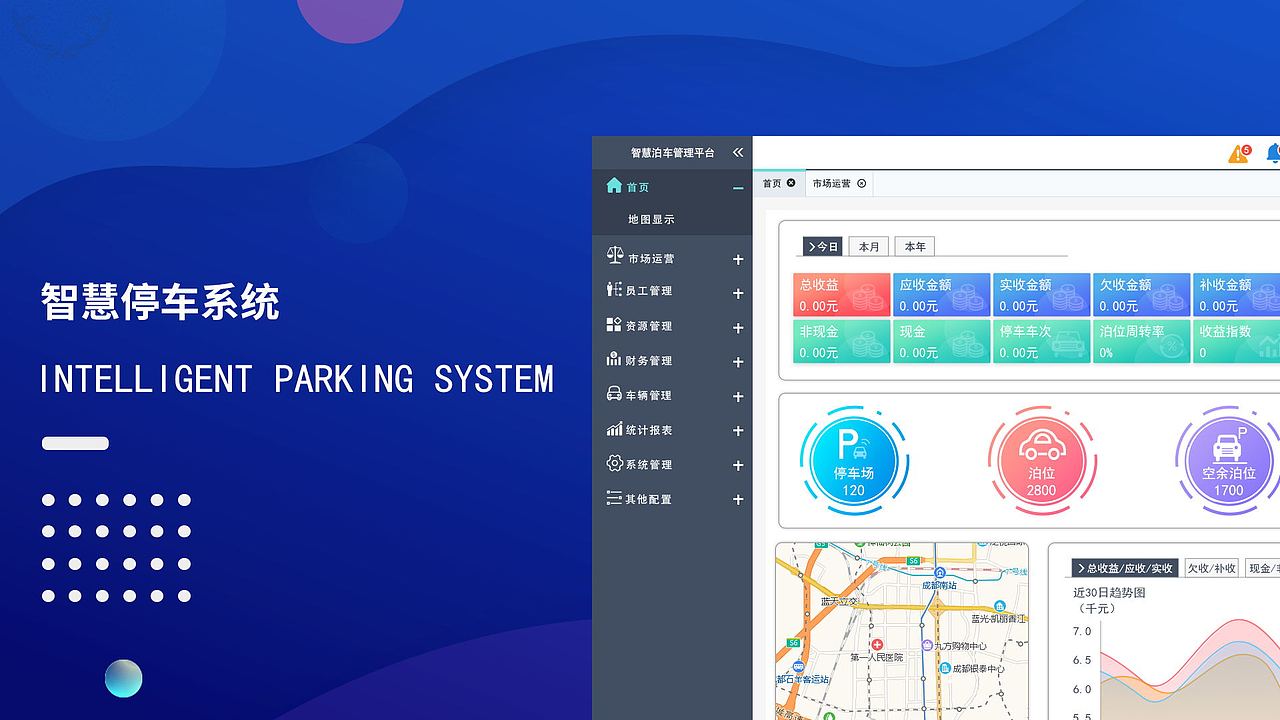
Task: Close the 市场运营 tab with x icon
Action: point(861,183)
